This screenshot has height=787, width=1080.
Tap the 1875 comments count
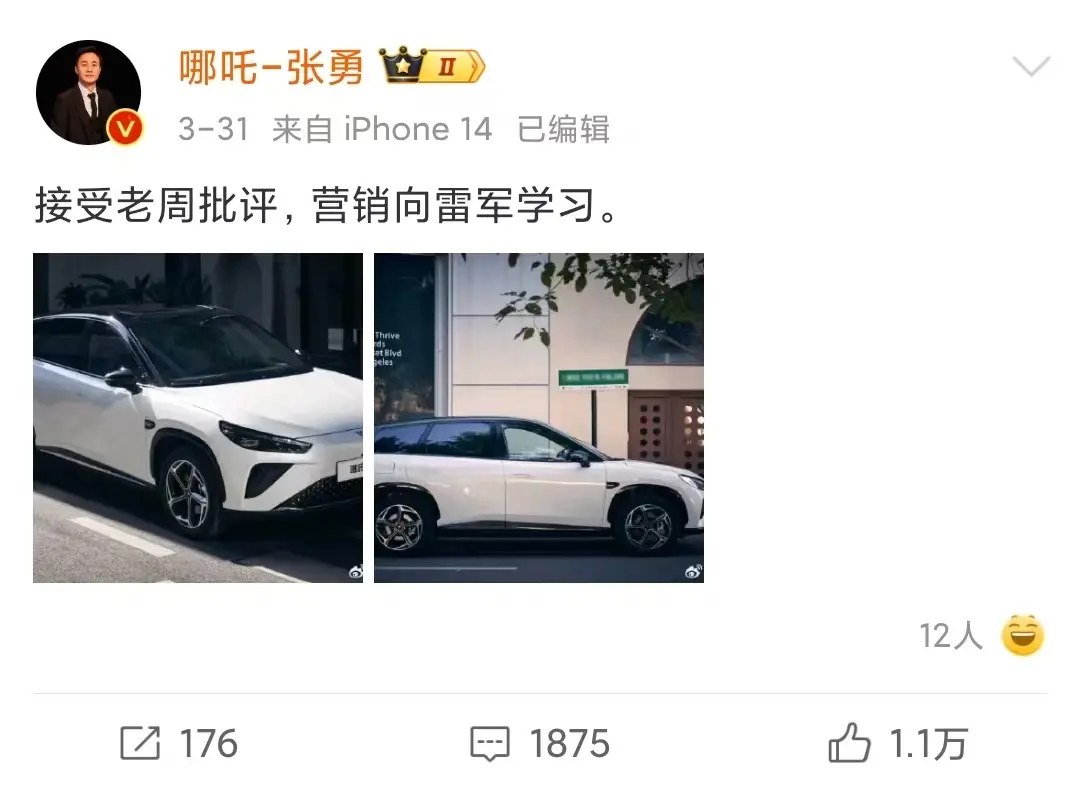pos(570,744)
